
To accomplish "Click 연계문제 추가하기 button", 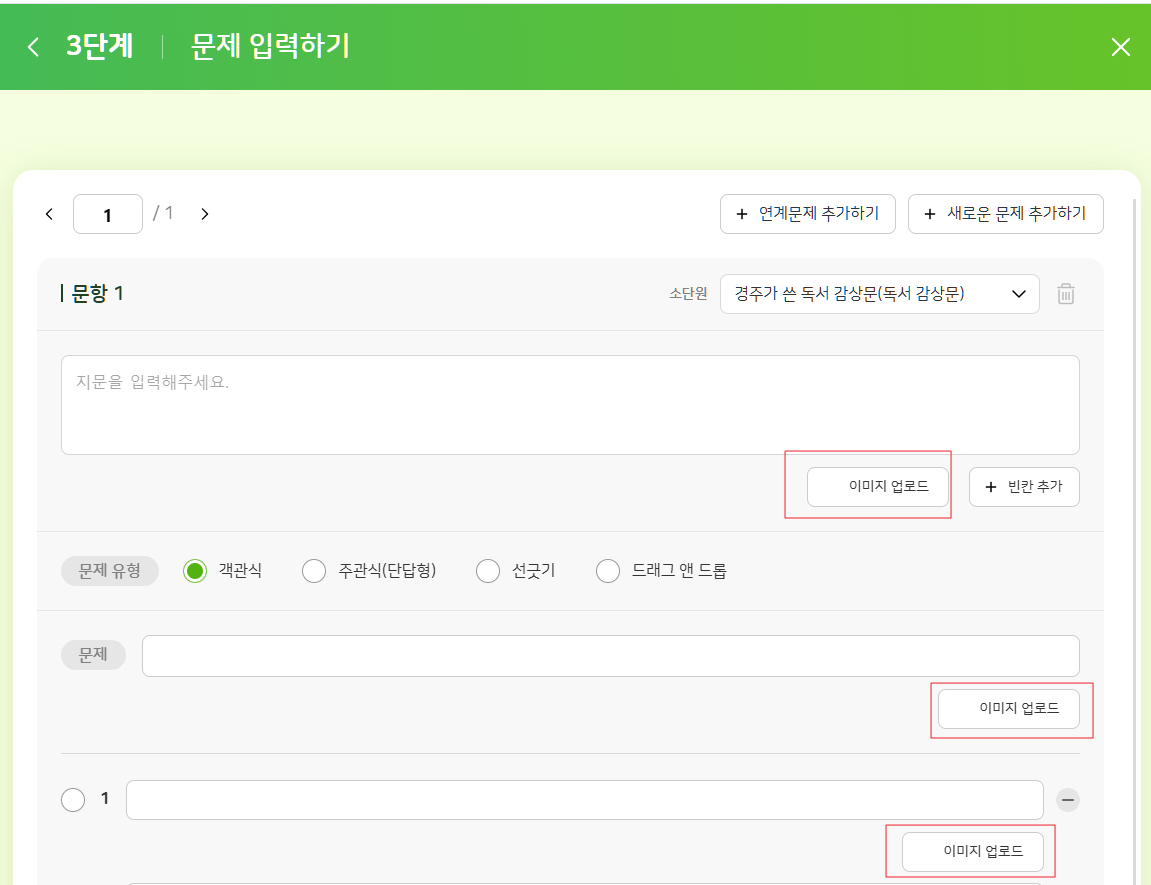I will click(807, 214).
